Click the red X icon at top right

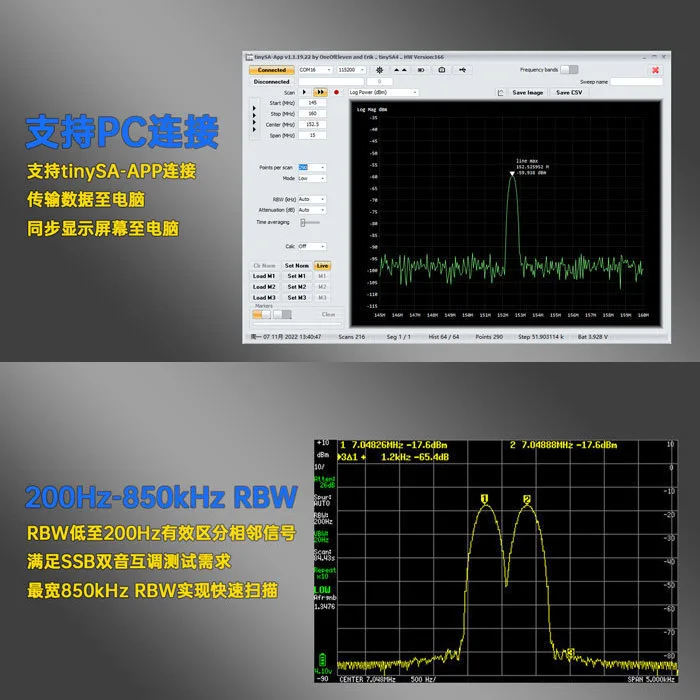coord(655,70)
